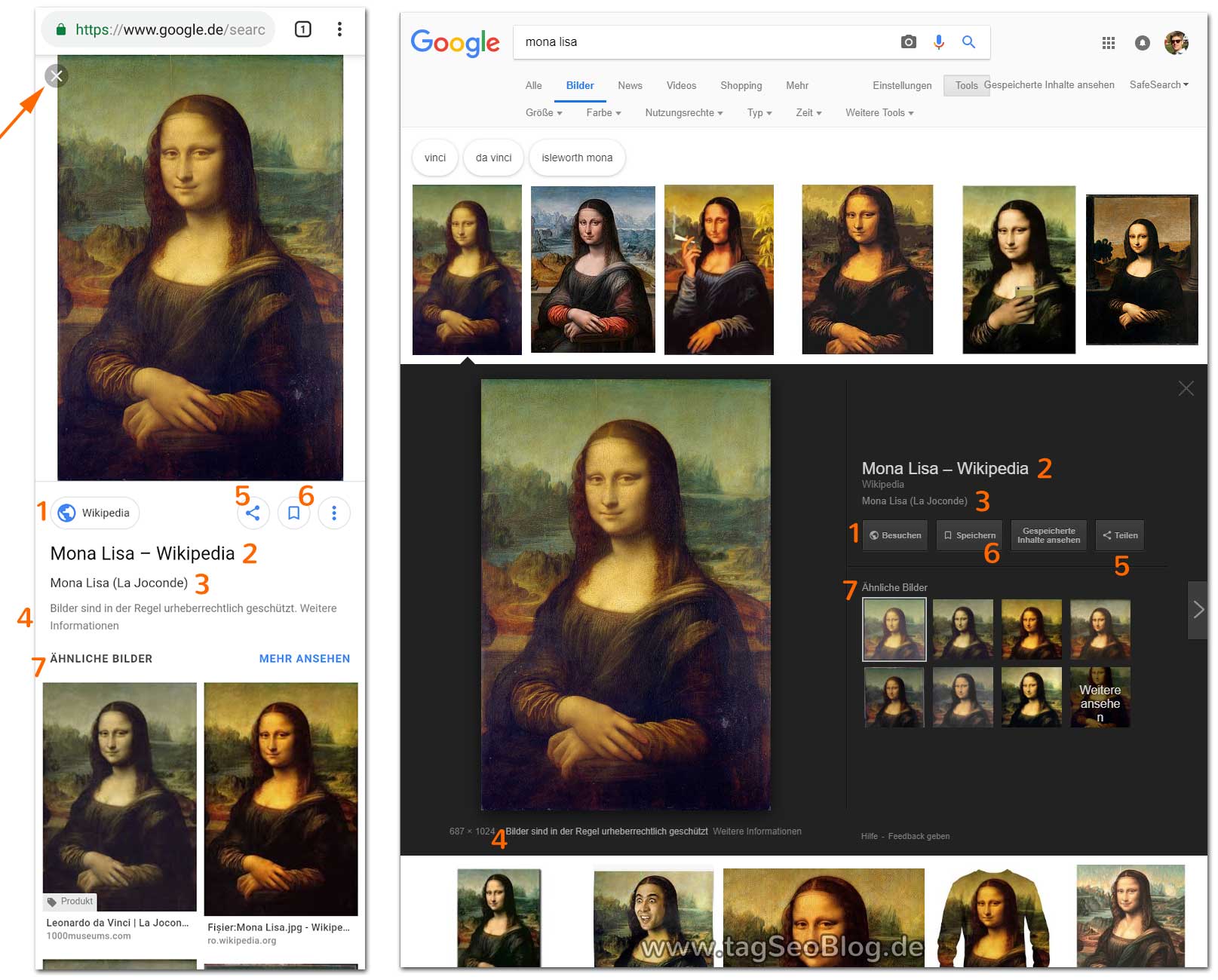Expand the 'Farbe' filter dropdown
Image resolution: width=1218 pixels, height=980 pixels.
(603, 112)
